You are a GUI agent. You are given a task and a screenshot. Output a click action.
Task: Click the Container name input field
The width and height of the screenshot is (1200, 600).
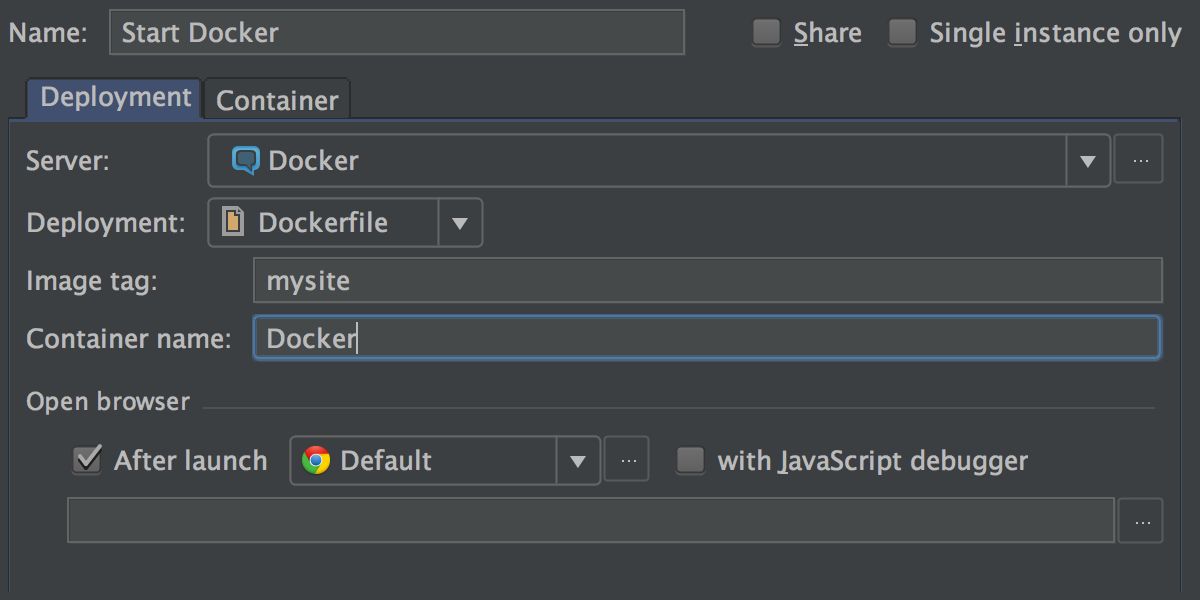click(707, 338)
